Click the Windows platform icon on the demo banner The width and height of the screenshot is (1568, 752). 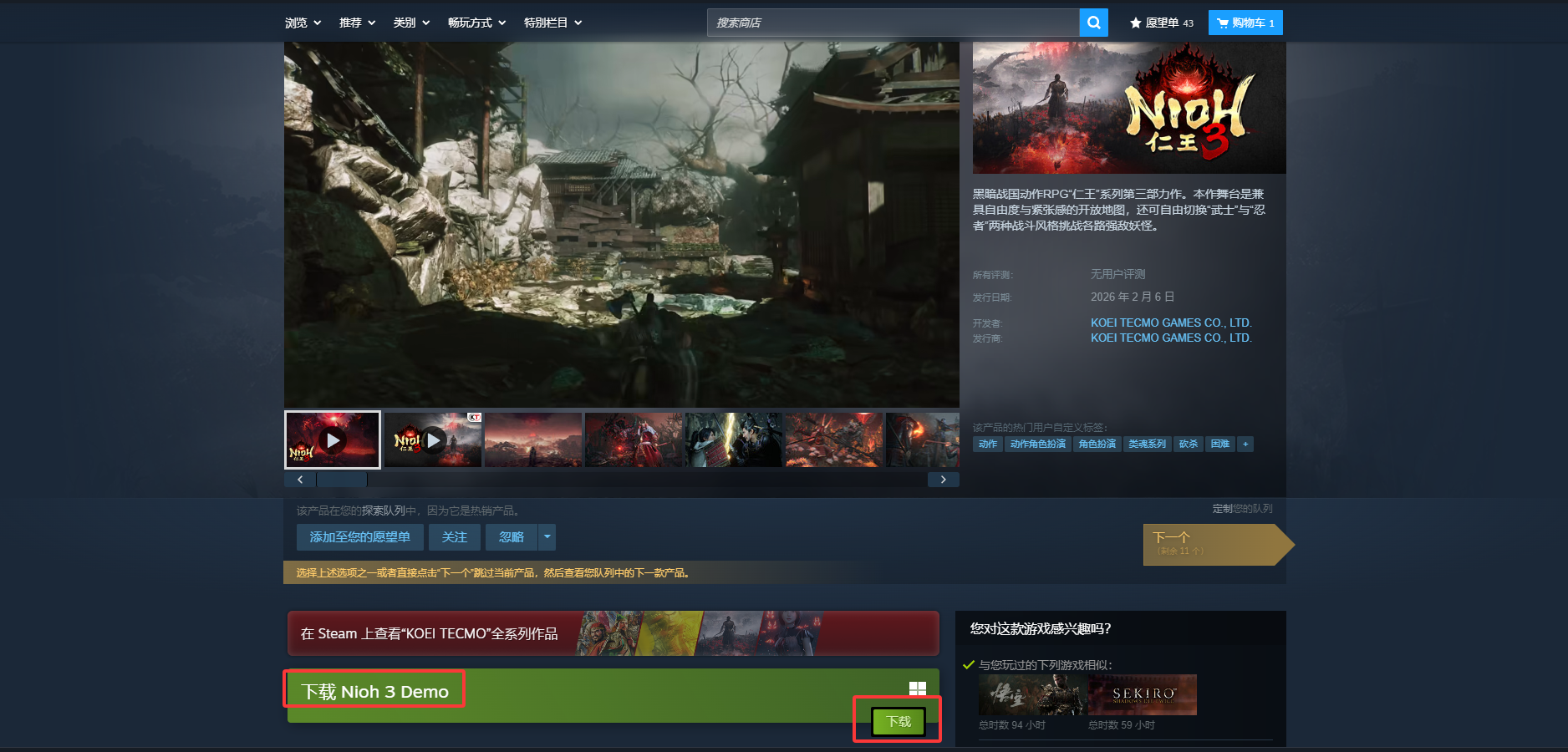click(917, 688)
